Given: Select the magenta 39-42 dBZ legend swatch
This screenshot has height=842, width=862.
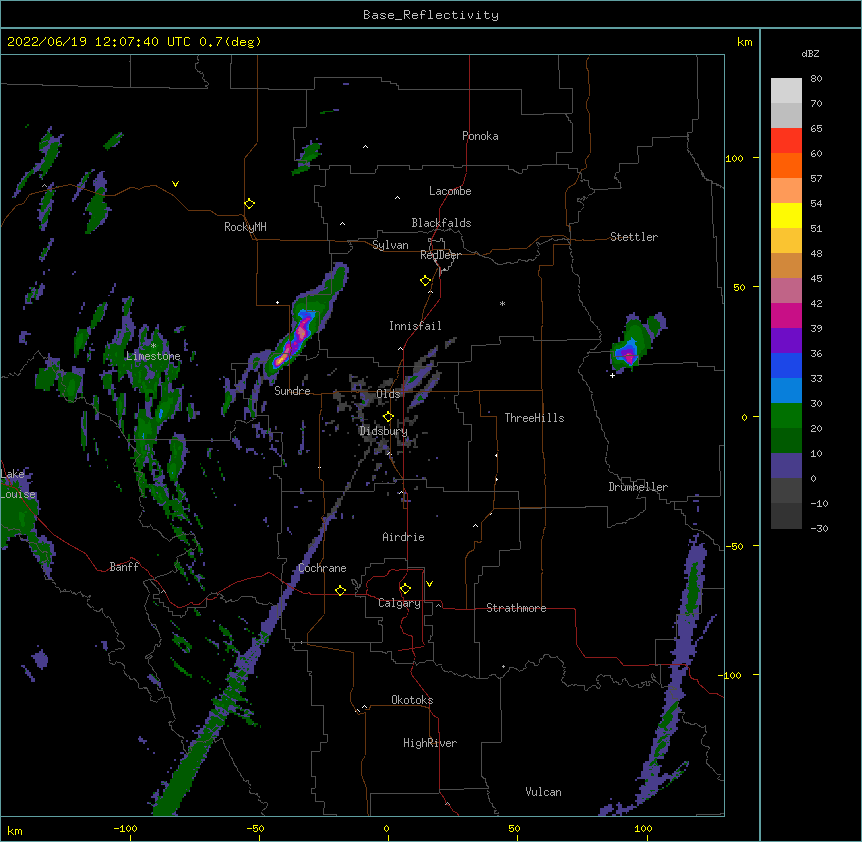Looking at the screenshot, I should [786, 315].
